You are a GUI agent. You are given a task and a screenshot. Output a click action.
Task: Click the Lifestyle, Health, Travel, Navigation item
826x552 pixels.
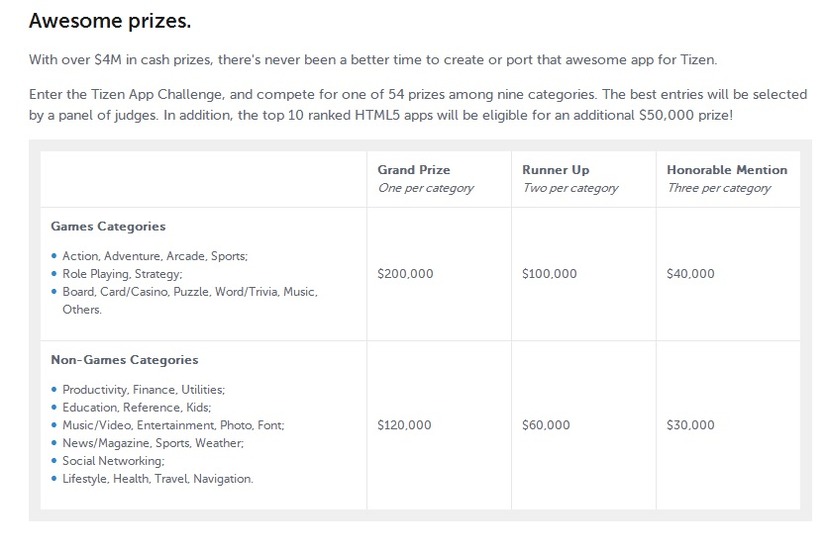click(158, 479)
